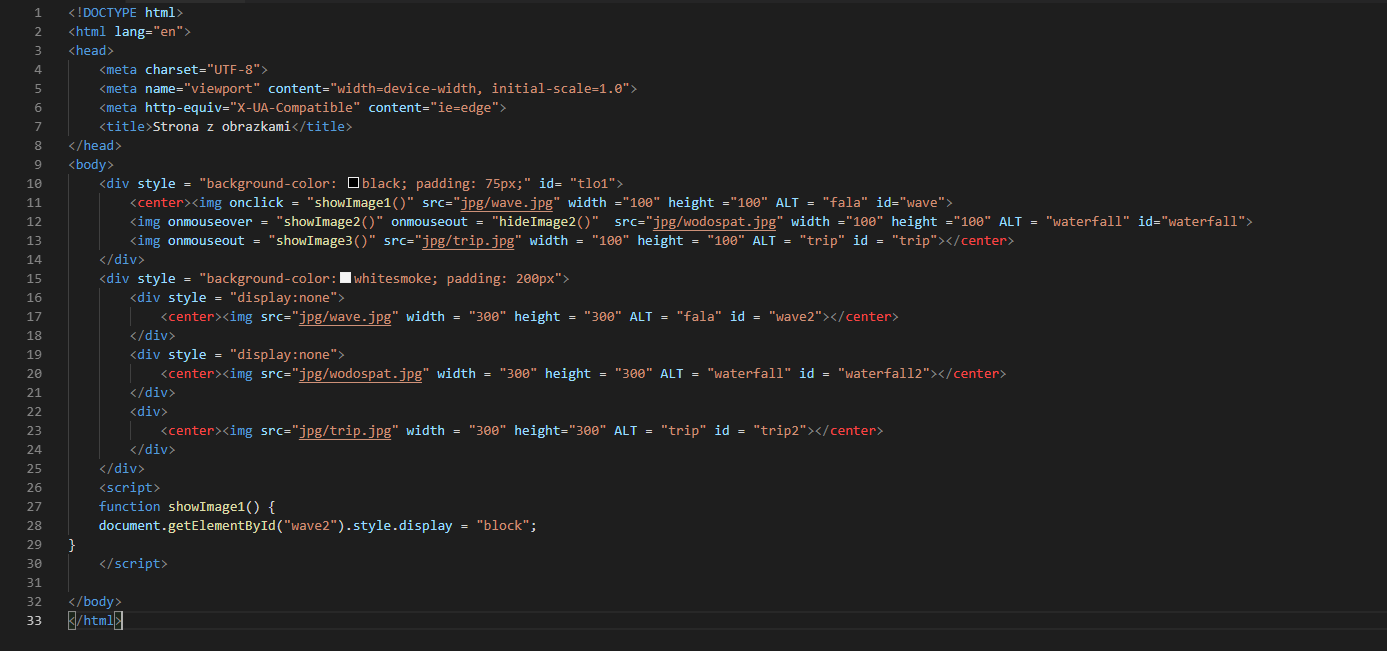
Task: Click the onmouseover attribute on line 12
Action: 210,221
